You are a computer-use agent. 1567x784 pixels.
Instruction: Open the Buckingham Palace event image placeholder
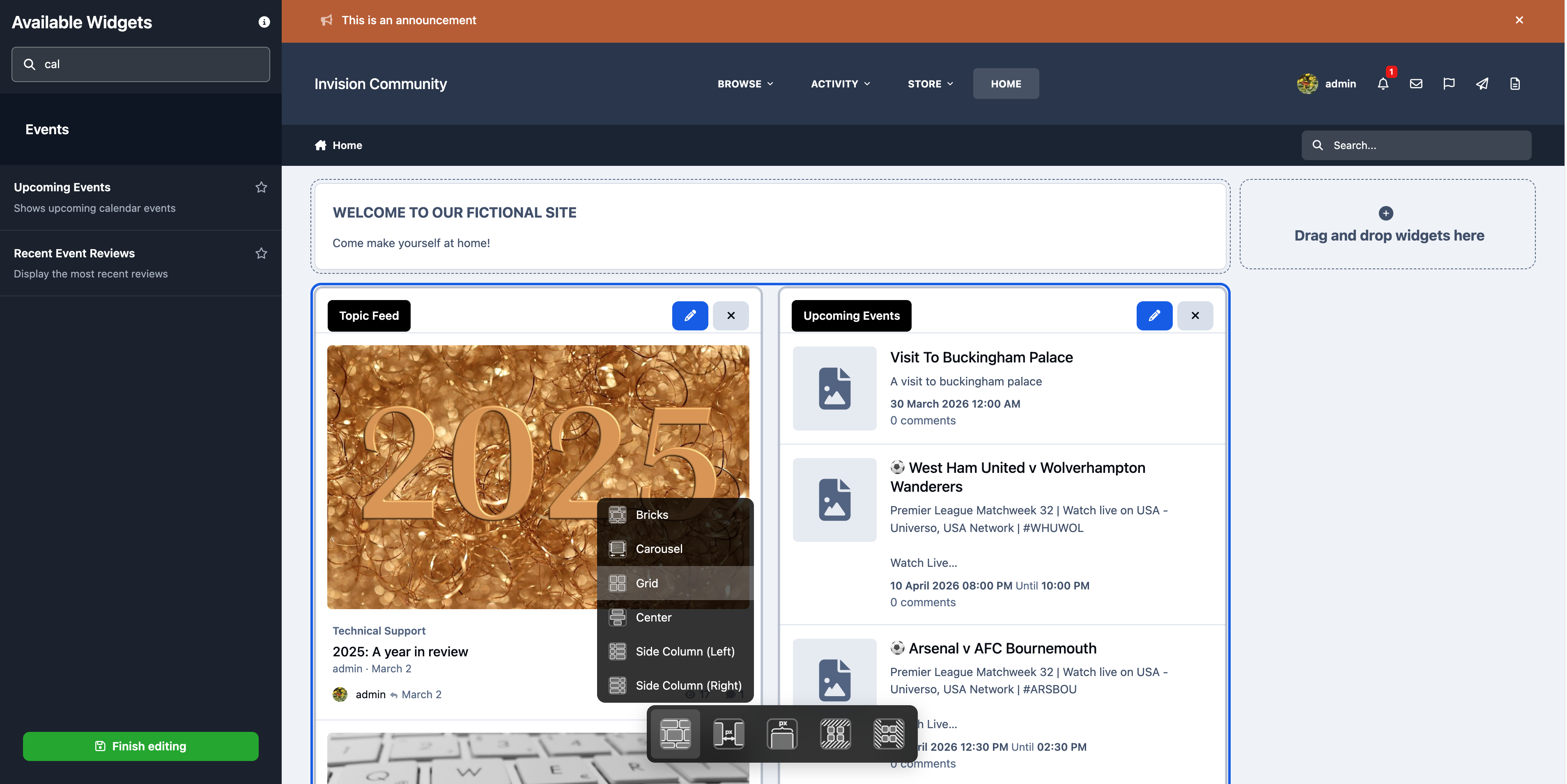tap(834, 389)
